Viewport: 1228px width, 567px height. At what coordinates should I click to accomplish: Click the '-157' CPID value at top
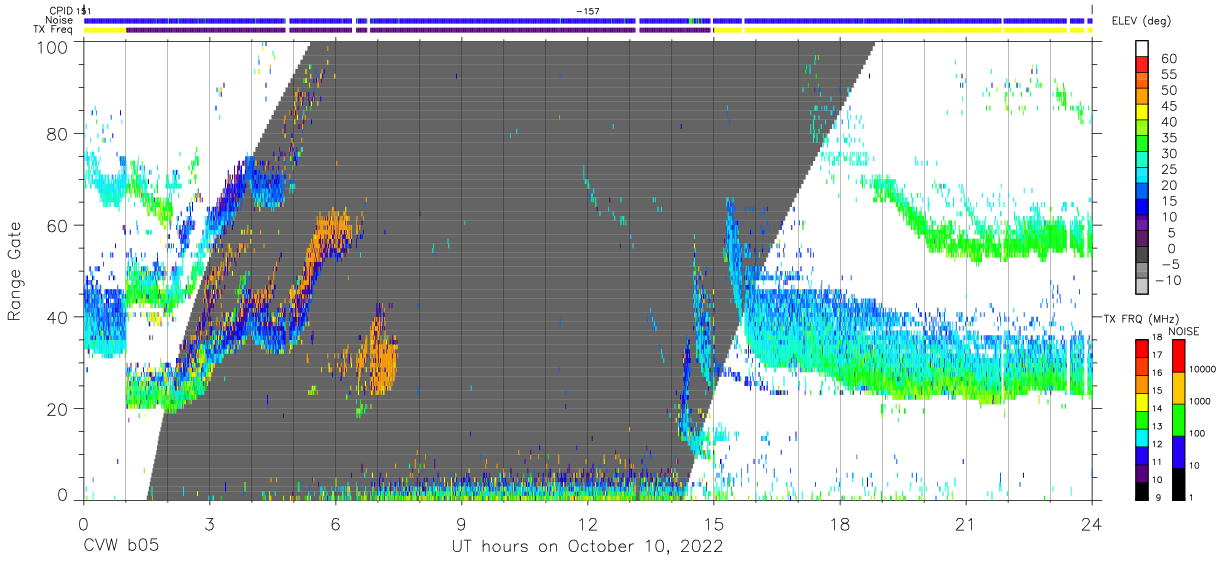coord(587,10)
